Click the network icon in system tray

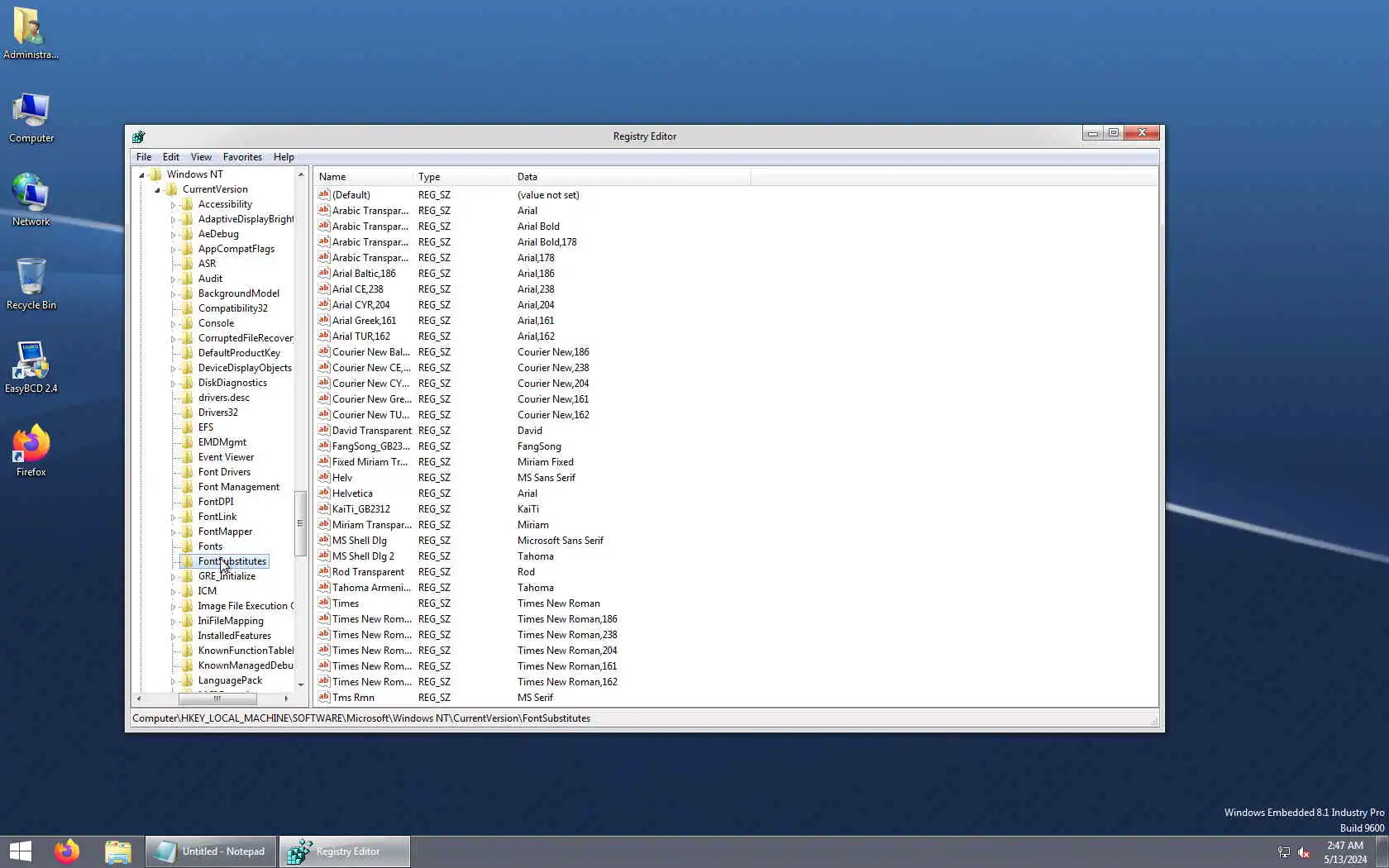point(1283,852)
